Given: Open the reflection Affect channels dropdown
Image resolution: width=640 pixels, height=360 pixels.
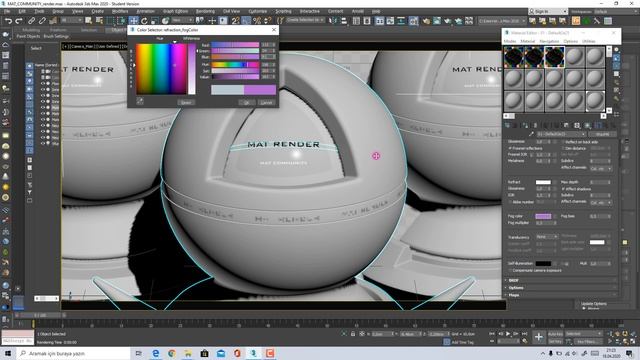Looking at the screenshot, I should coord(601,168).
